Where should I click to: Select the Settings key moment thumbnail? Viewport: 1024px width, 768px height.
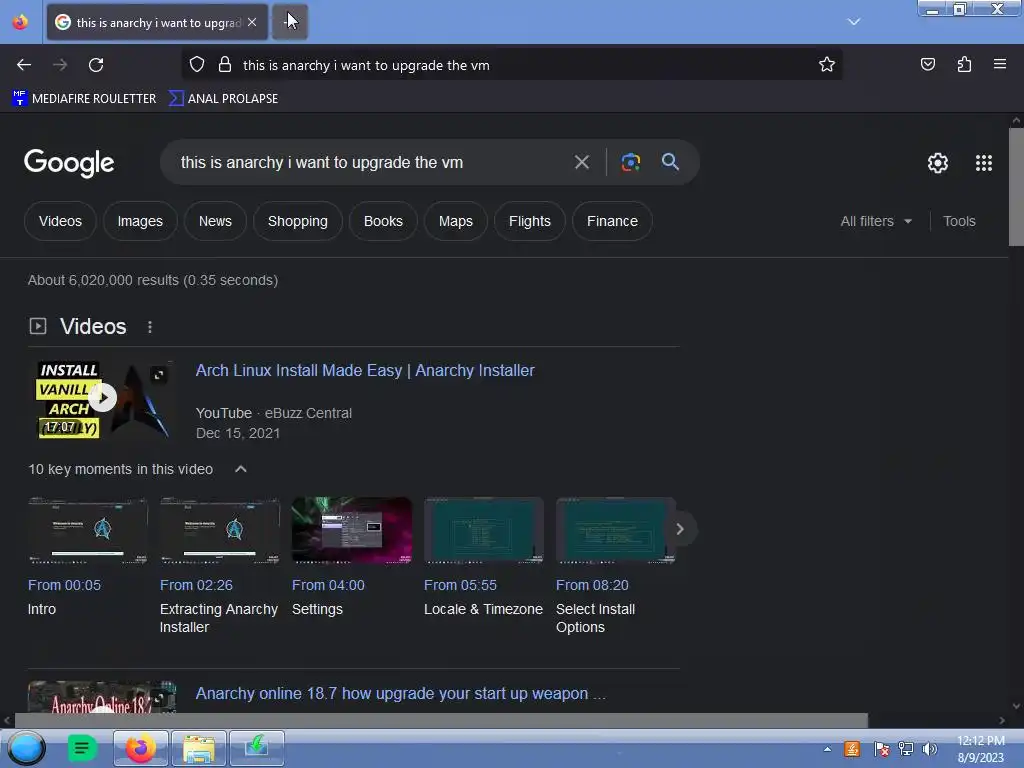point(351,530)
